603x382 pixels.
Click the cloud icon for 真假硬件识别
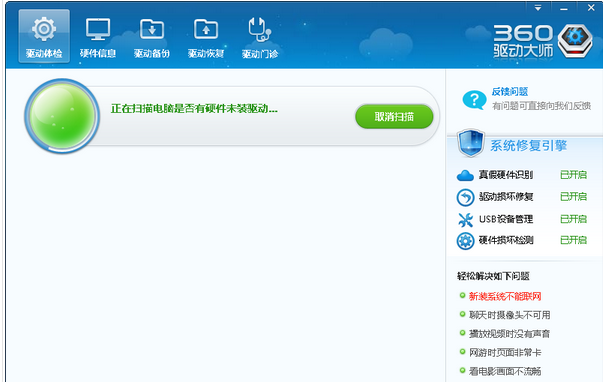click(465, 175)
